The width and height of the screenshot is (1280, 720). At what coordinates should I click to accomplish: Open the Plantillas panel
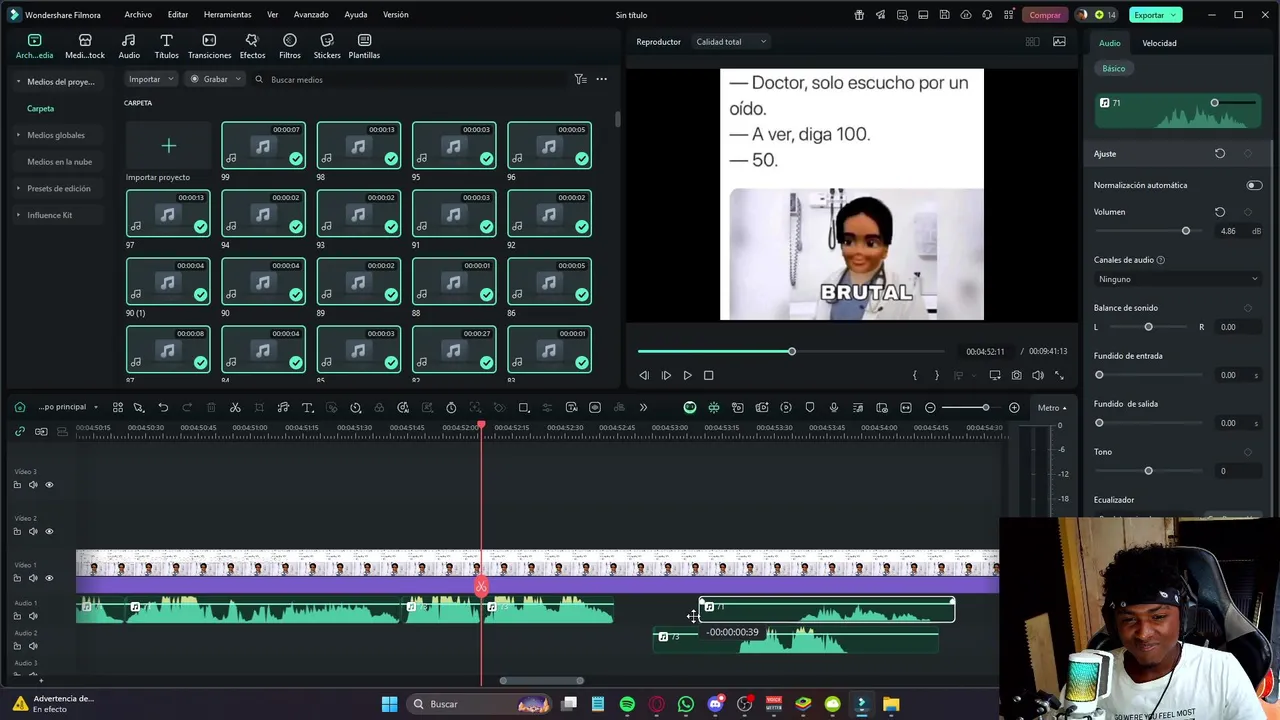(x=364, y=45)
